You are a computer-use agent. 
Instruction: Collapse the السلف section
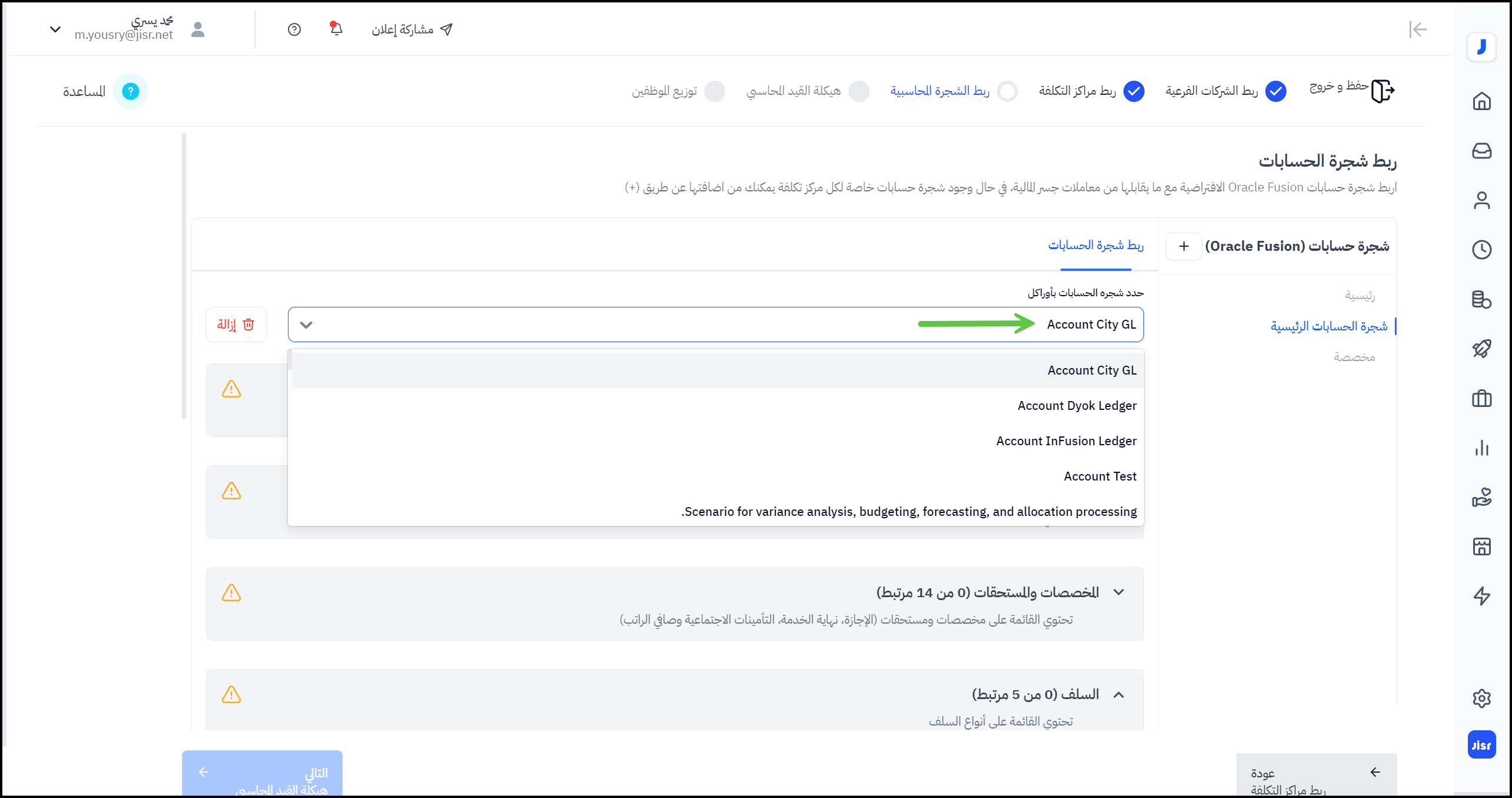click(x=1119, y=695)
